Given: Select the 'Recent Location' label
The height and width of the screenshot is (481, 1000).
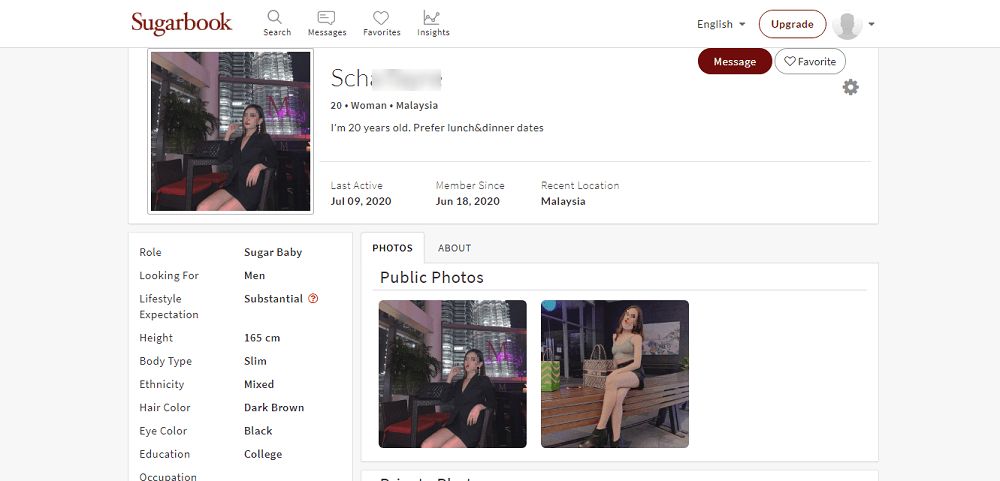Looking at the screenshot, I should (580, 186).
